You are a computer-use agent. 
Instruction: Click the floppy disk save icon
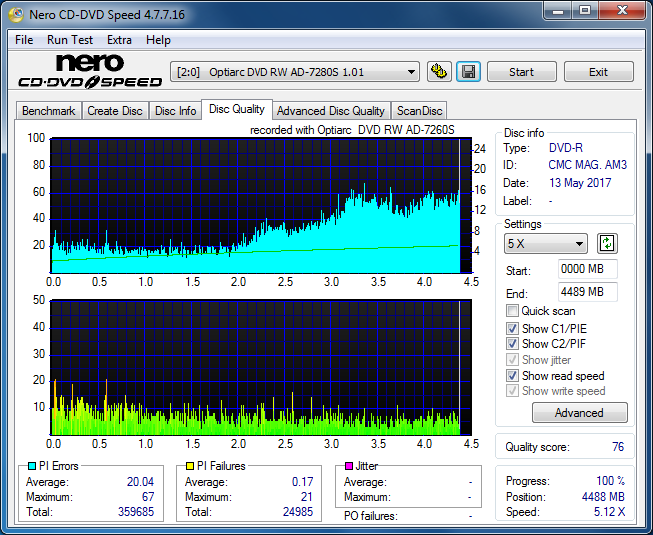469,72
